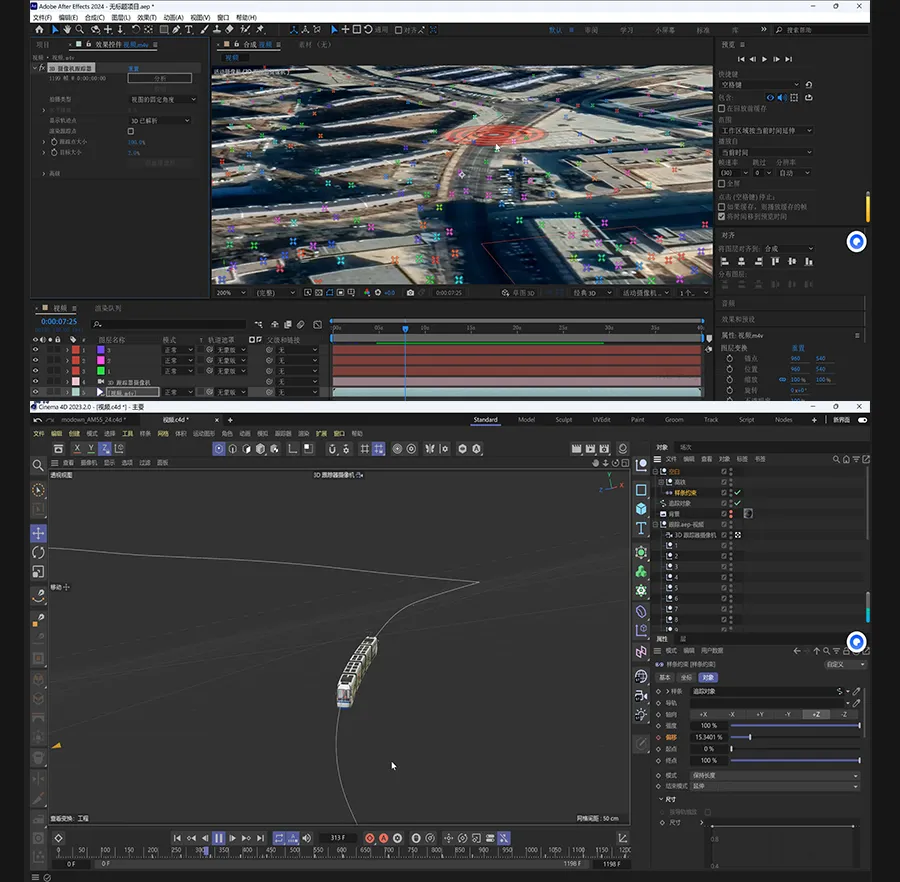Activate the Rotate tool in Cinema 4D sidebar
This screenshot has width=900, height=882.
click(38, 553)
